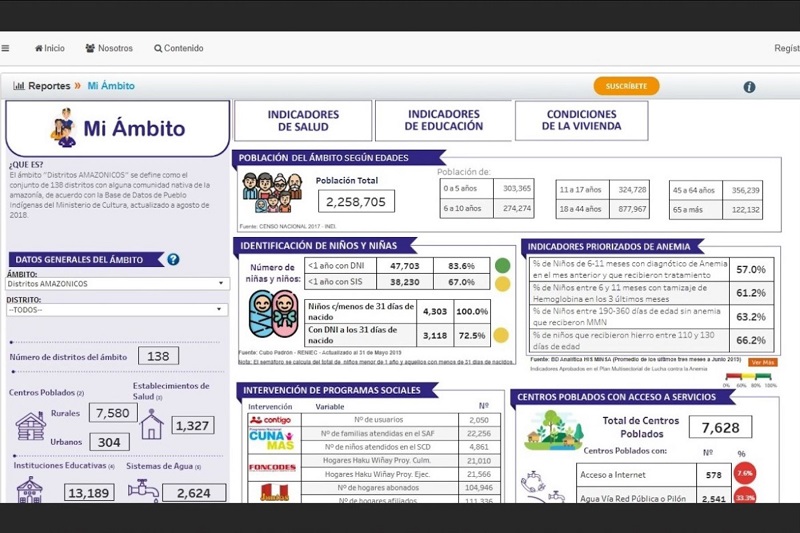Go to Inicio home page

pyautogui.click(x=49, y=48)
